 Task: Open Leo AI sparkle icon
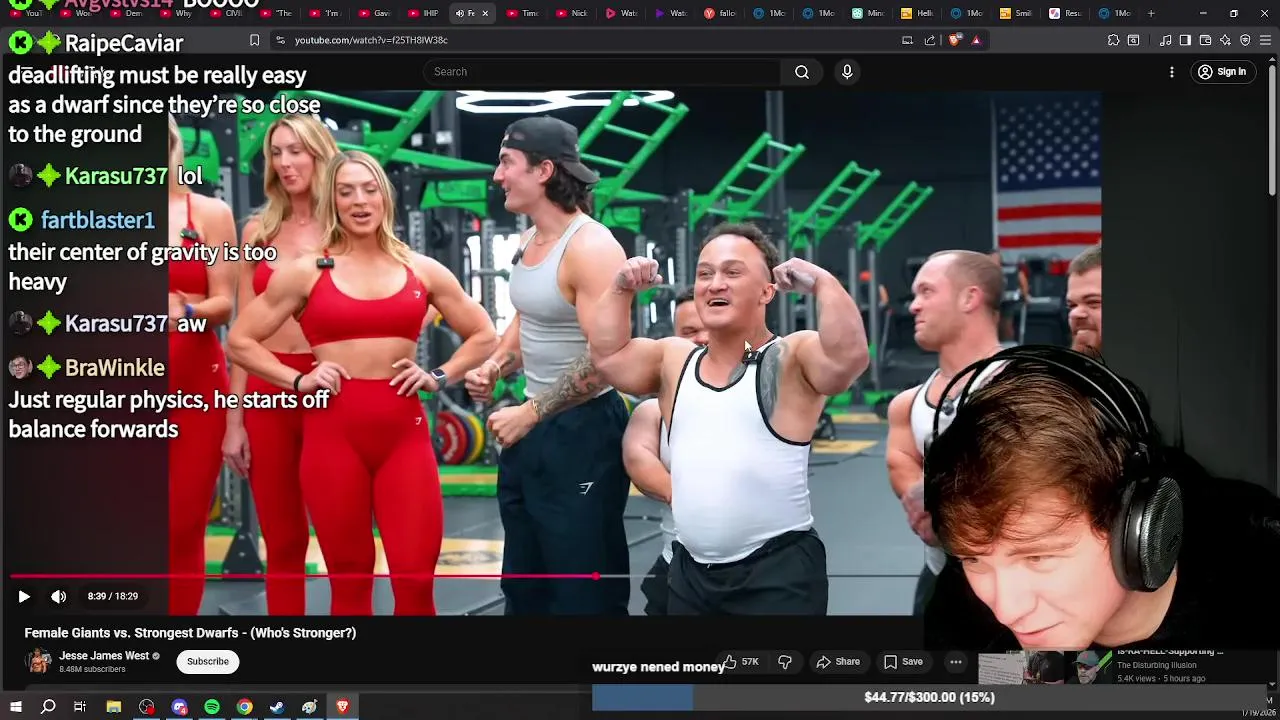pos(1225,40)
